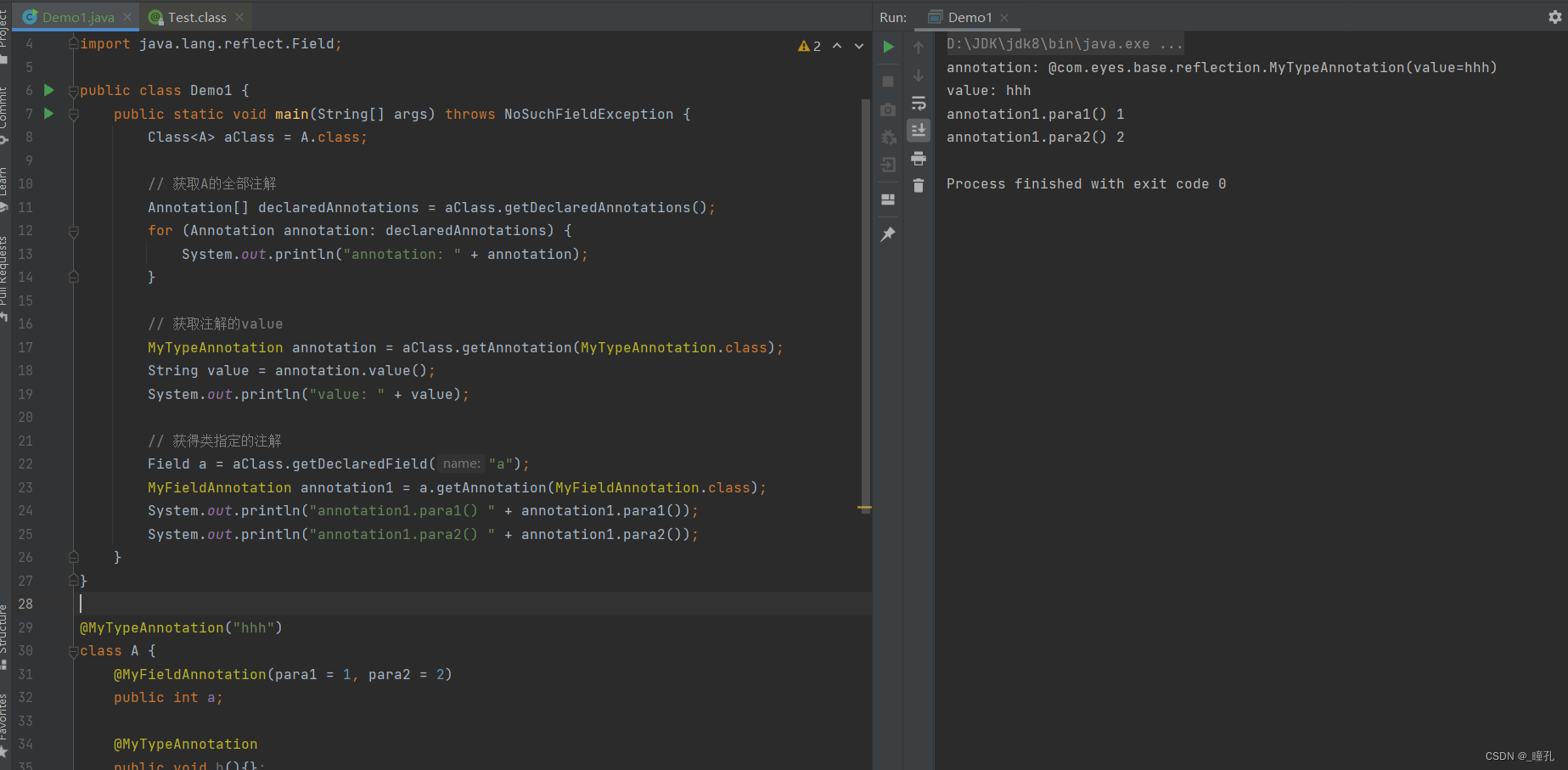Image resolution: width=1568 pixels, height=770 pixels.
Task: Open the Structure tool window
Action: click(4, 637)
